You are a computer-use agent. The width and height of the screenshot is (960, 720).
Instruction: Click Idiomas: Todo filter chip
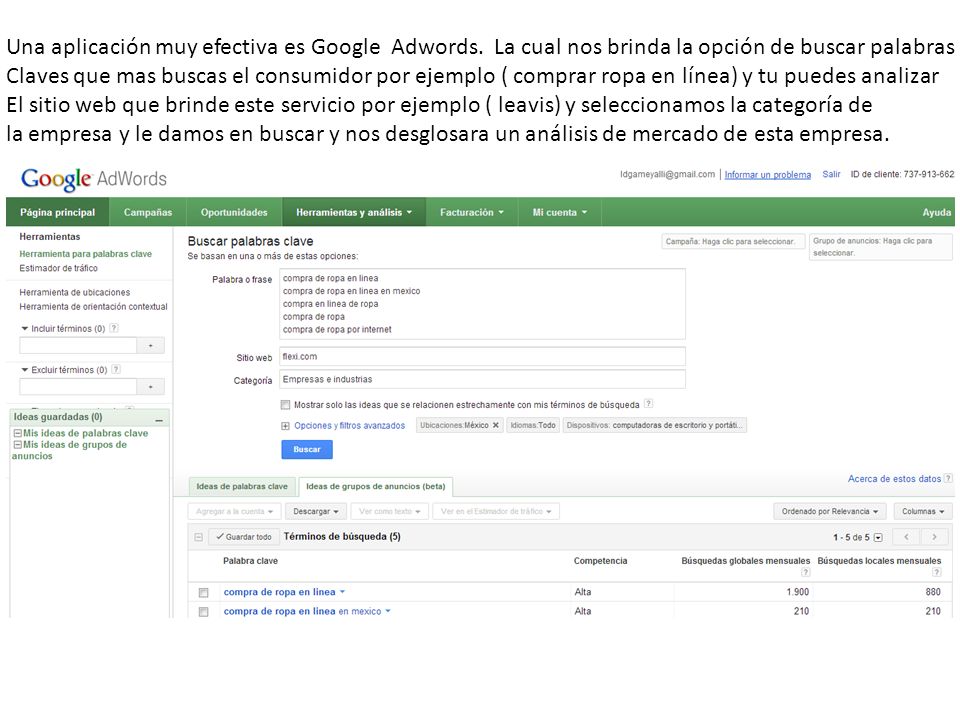click(x=533, y=425)
